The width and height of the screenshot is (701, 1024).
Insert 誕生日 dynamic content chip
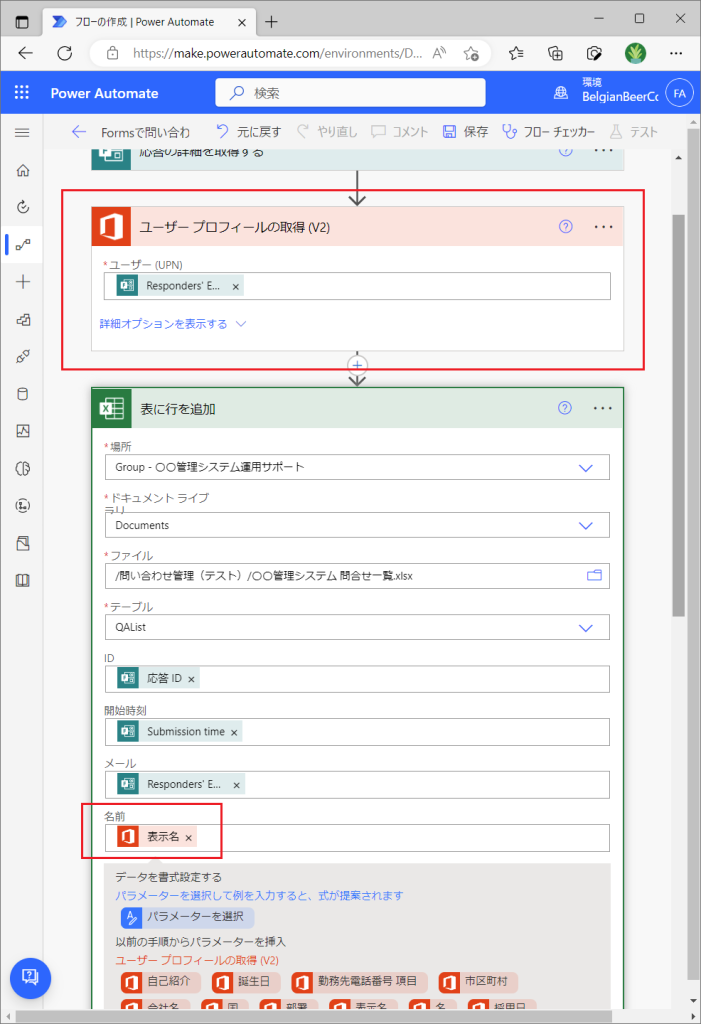pyautogui.click(x=246, y=982)
